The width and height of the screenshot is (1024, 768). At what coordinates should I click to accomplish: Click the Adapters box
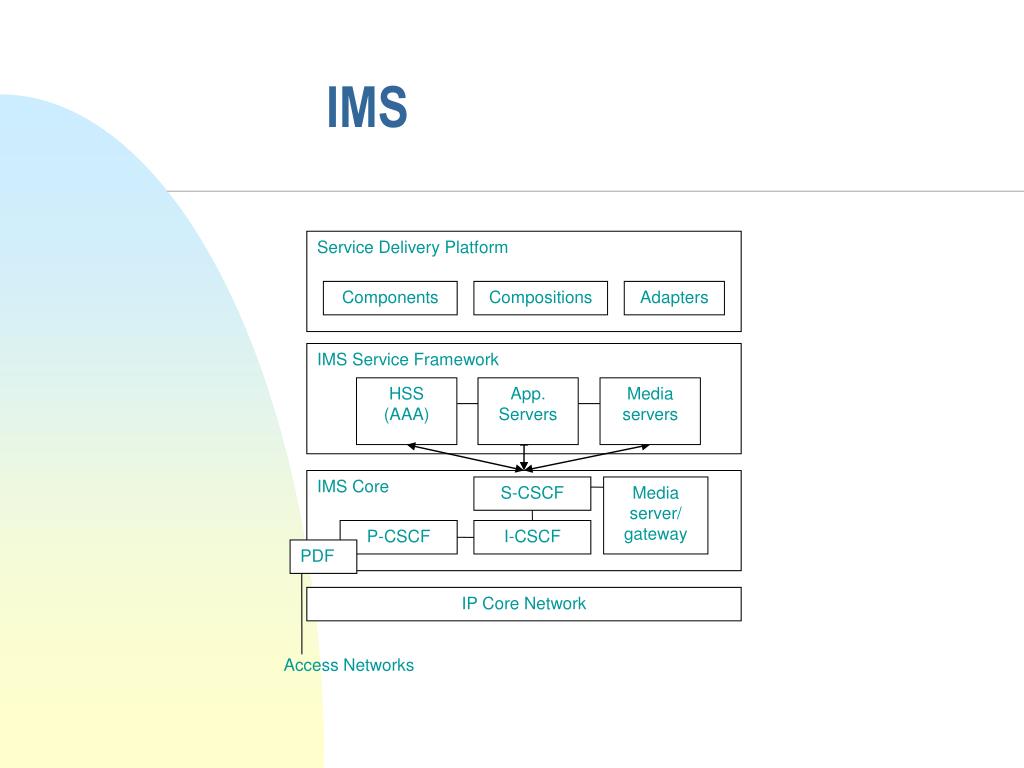coord(674,298)
